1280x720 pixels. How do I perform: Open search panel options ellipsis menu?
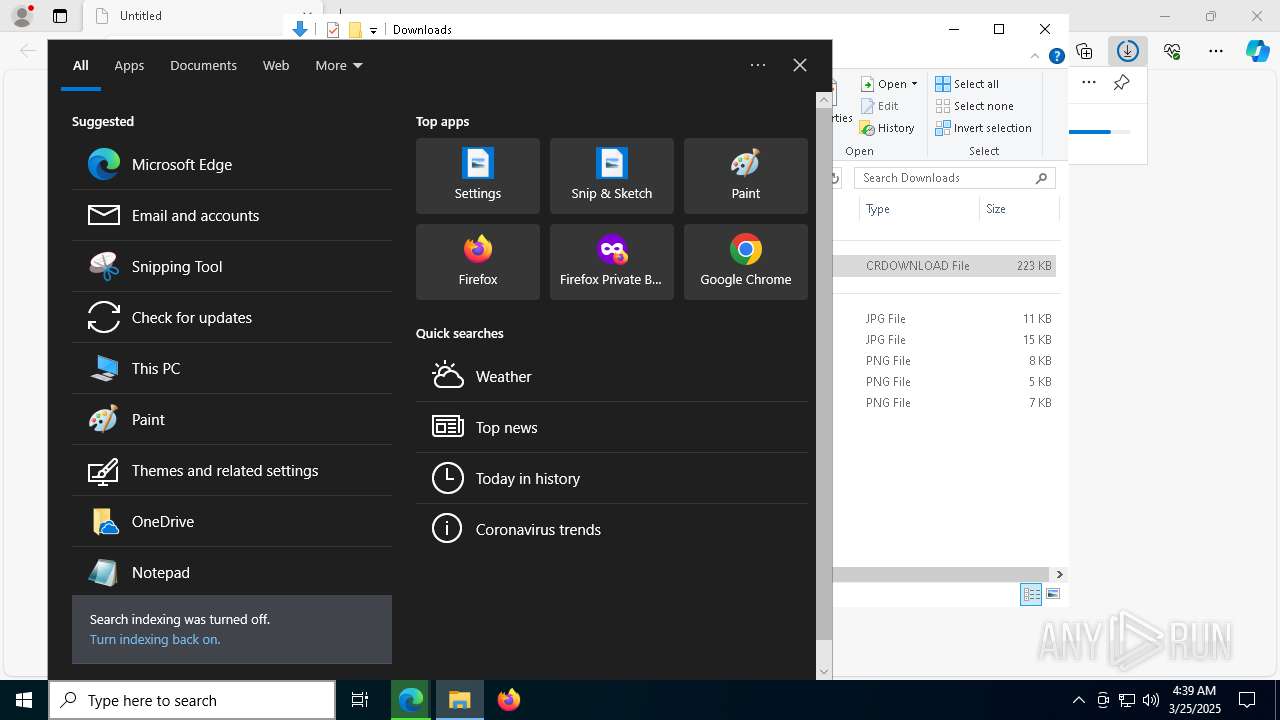pos(758,65)
